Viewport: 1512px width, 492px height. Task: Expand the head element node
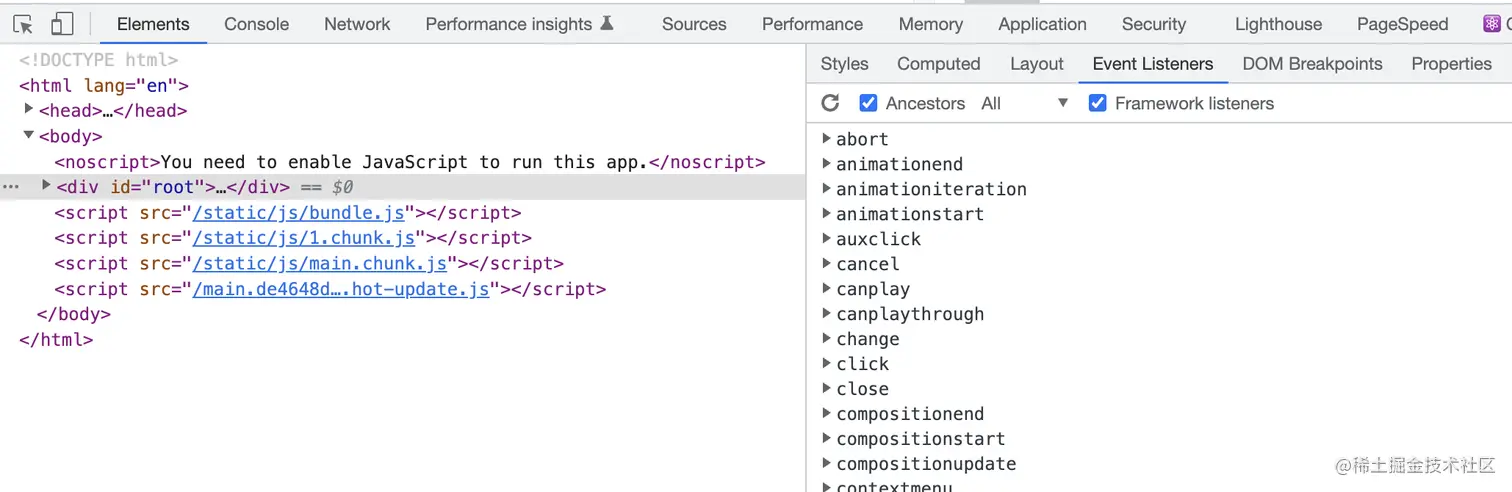pos(29,109)
